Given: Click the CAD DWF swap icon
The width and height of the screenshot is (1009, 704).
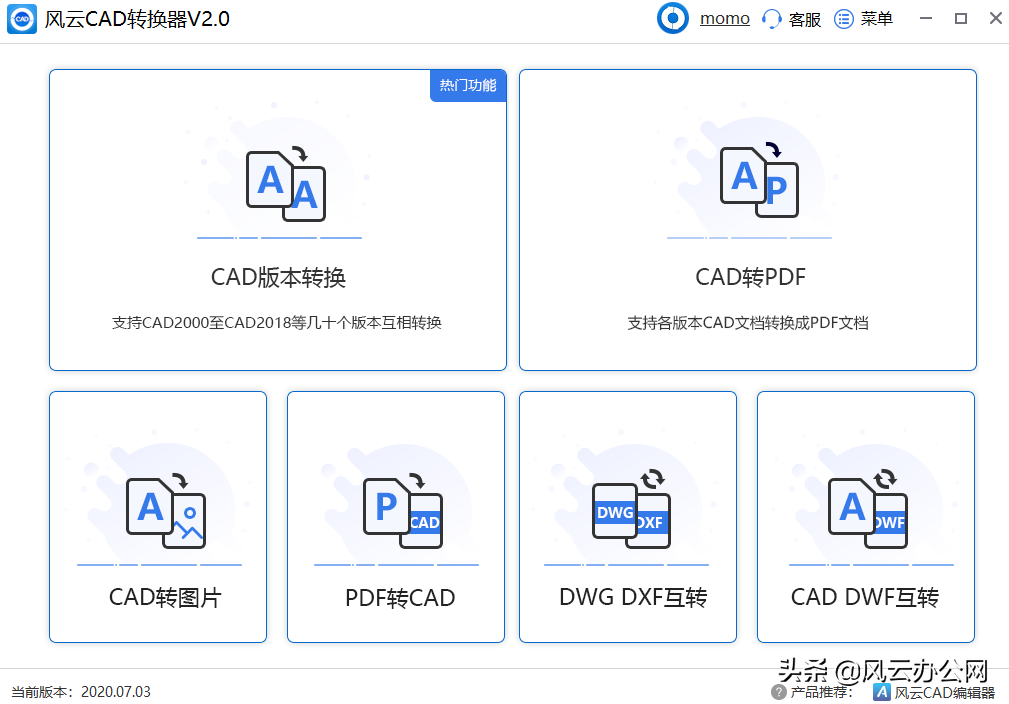Looking at the screenshot, I should tap(868, 510).
